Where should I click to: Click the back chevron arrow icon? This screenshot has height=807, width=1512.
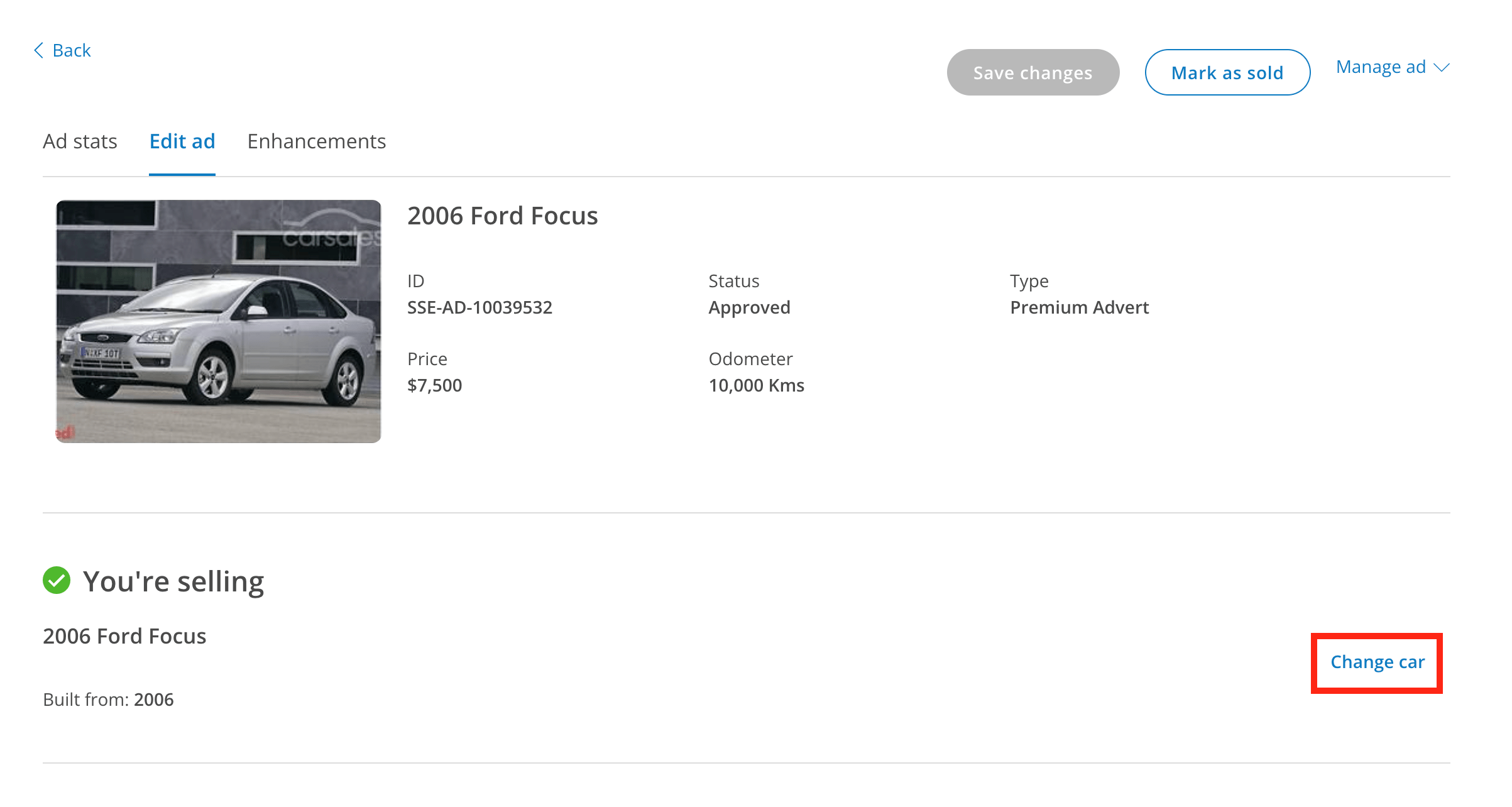38,50
